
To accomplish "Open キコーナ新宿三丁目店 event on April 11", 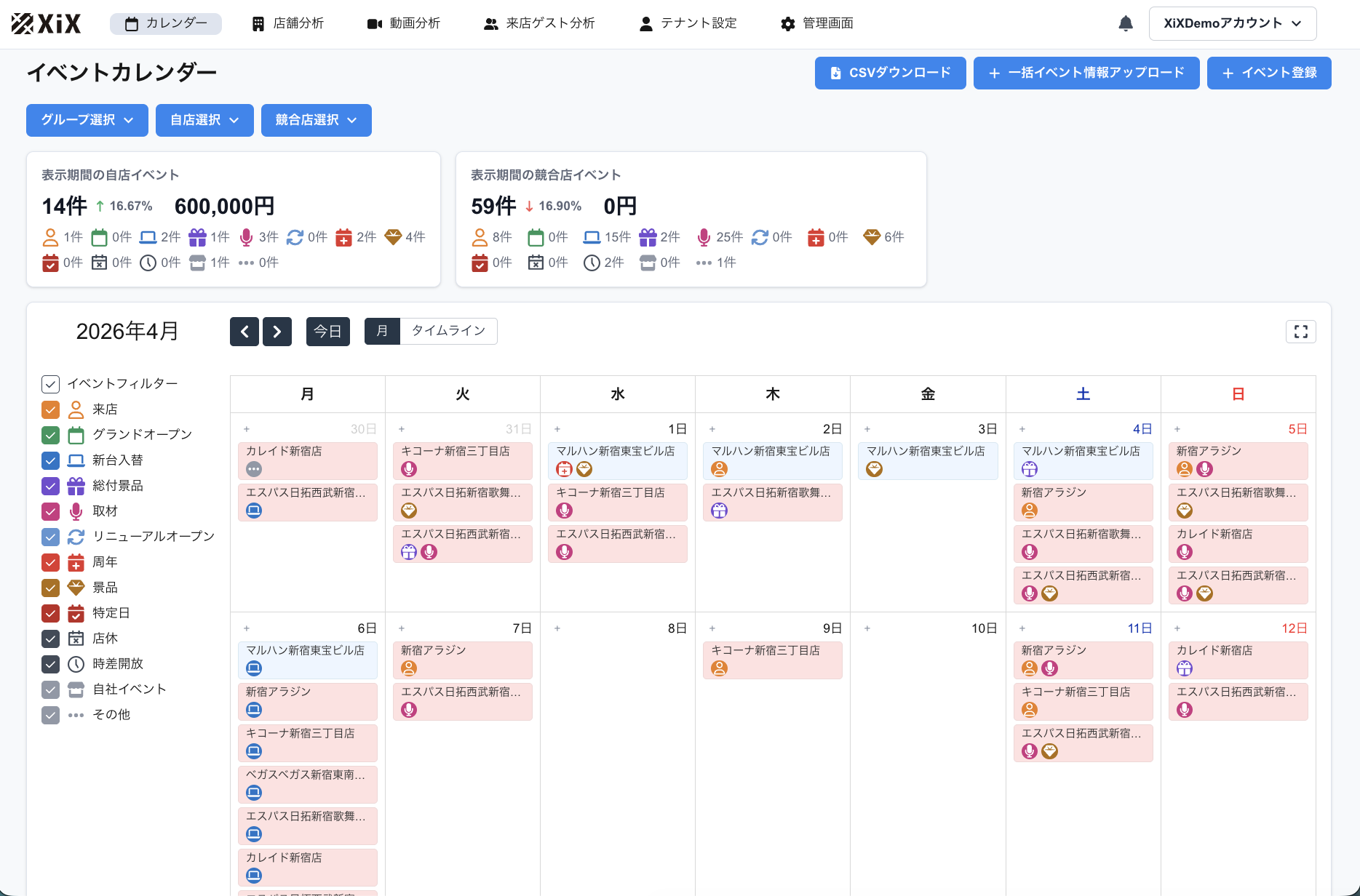I will (x=1083, y=702).
